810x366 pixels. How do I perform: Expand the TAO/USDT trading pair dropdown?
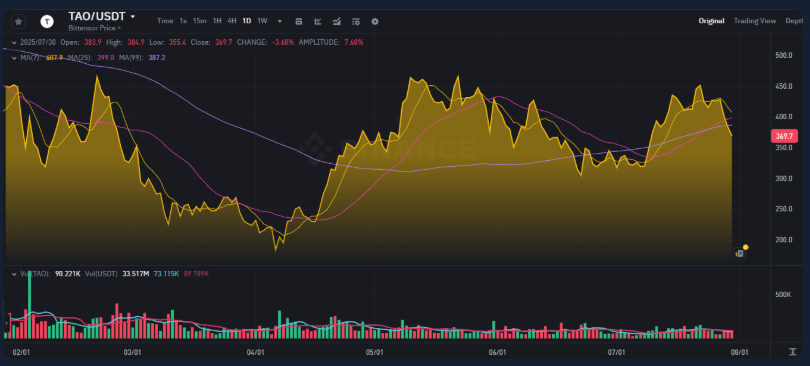pyautogui.click(x=133, y=17)
